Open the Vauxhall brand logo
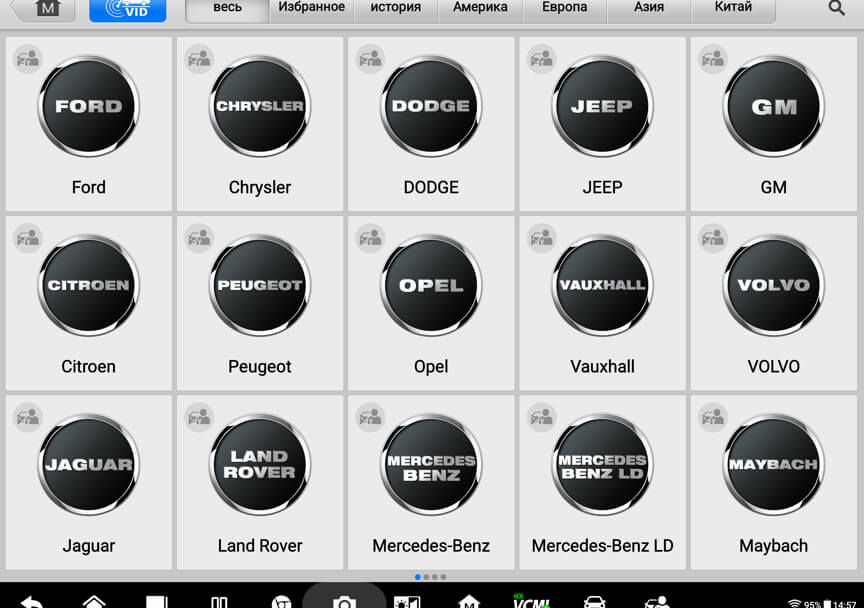 coord(602,285)
